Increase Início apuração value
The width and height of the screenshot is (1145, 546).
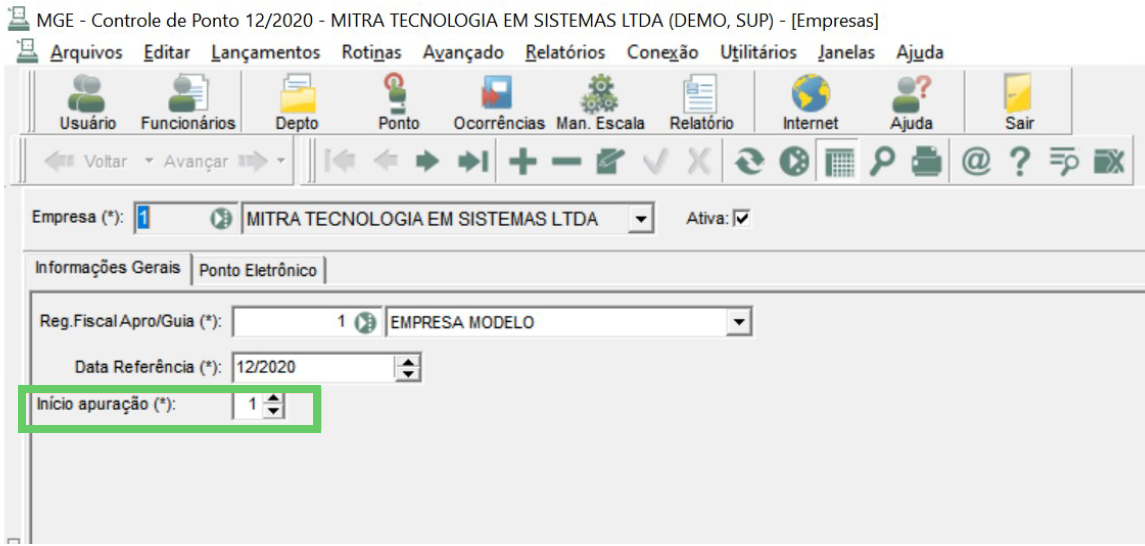point(273,399)
